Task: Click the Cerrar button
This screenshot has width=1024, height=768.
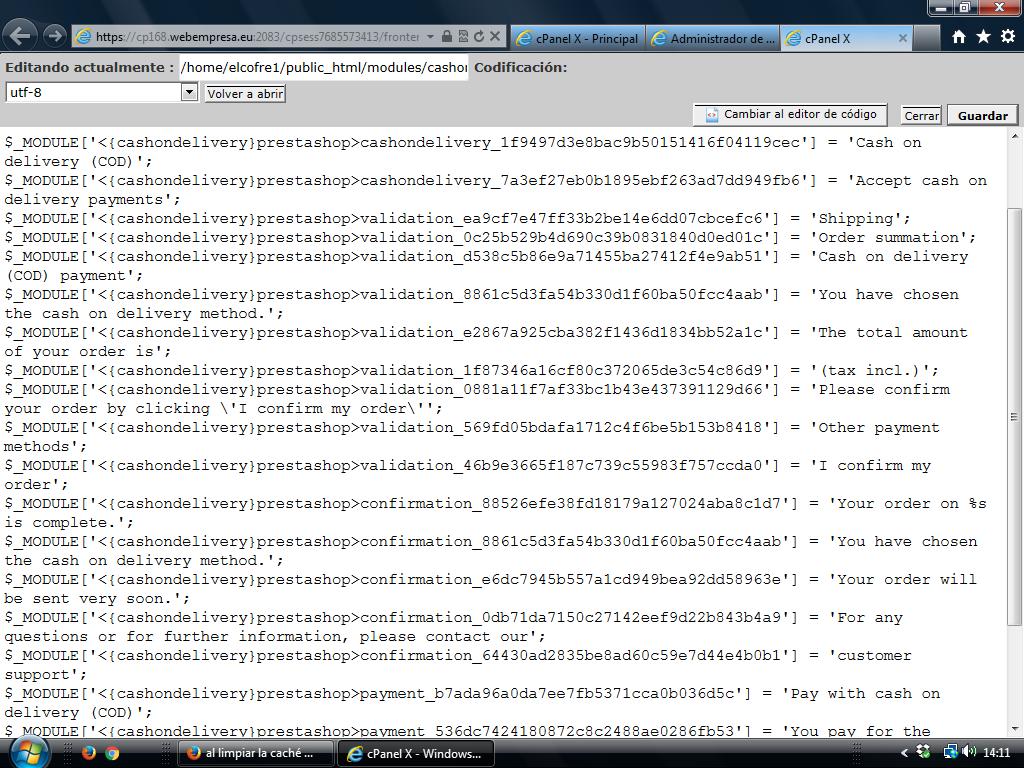Action: tap(921, 116)
